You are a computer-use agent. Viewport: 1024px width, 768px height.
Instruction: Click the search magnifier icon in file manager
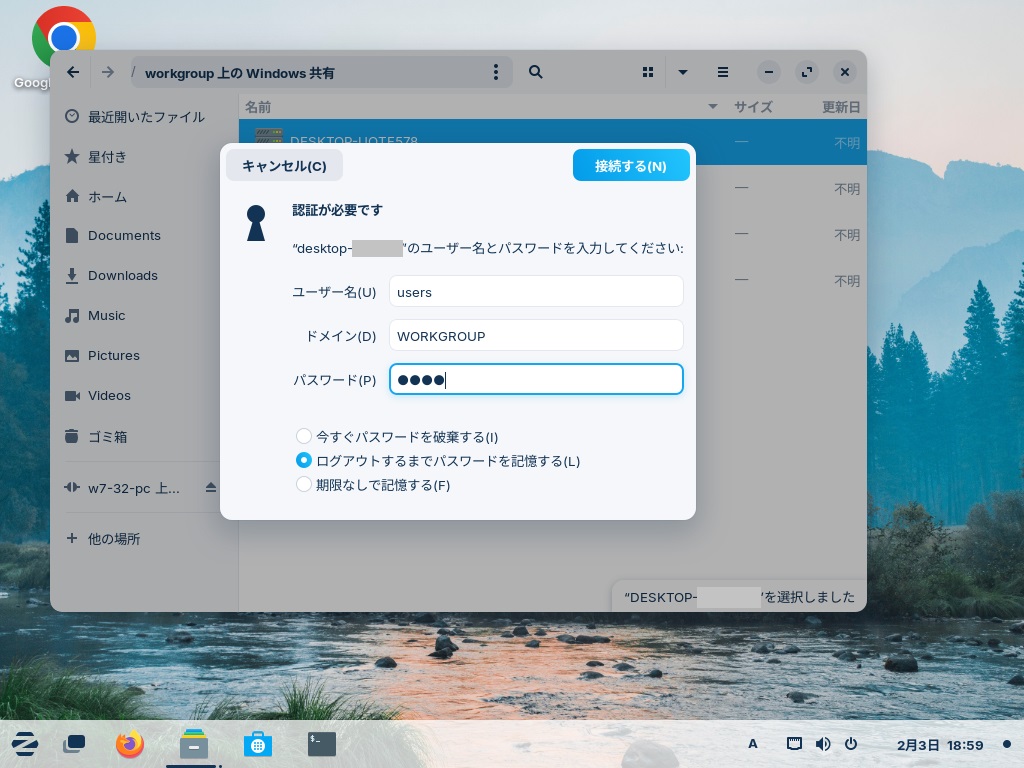click(536, 72)
